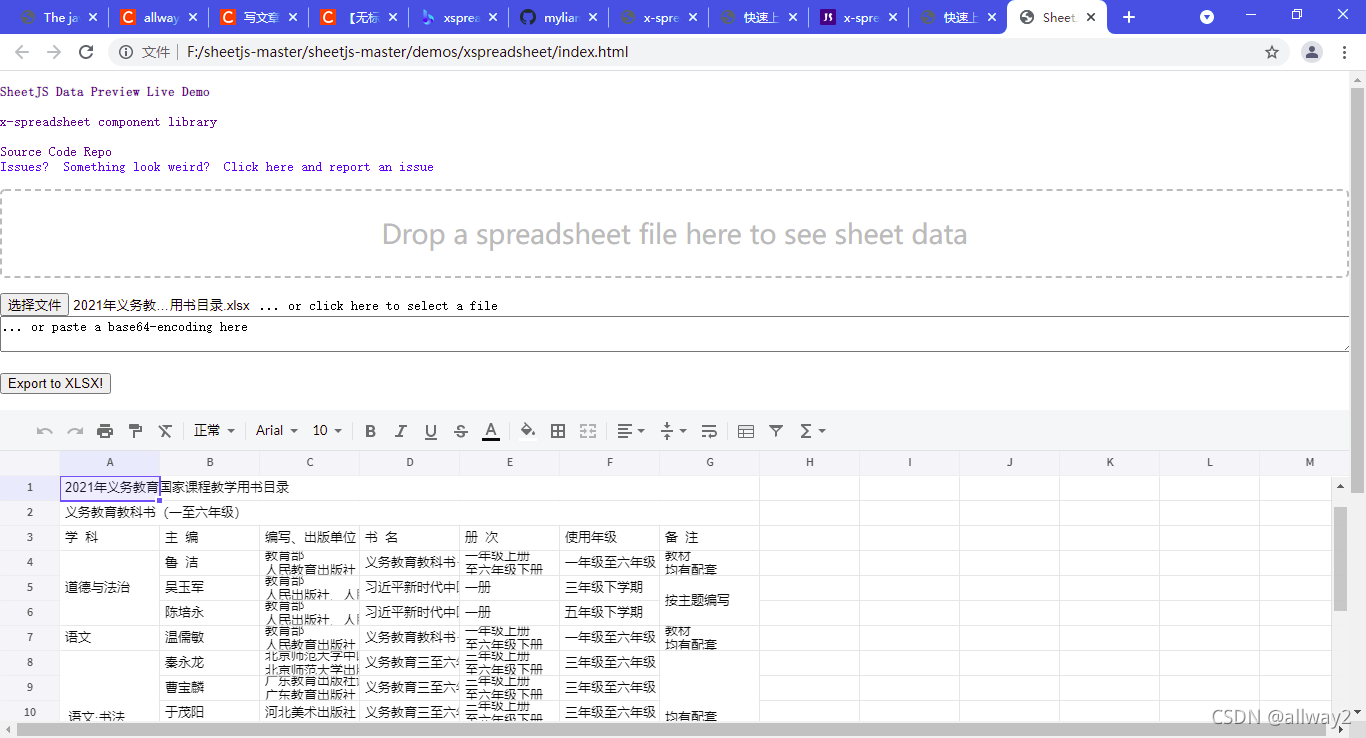Open the borders tool

(x=558, y=431)
